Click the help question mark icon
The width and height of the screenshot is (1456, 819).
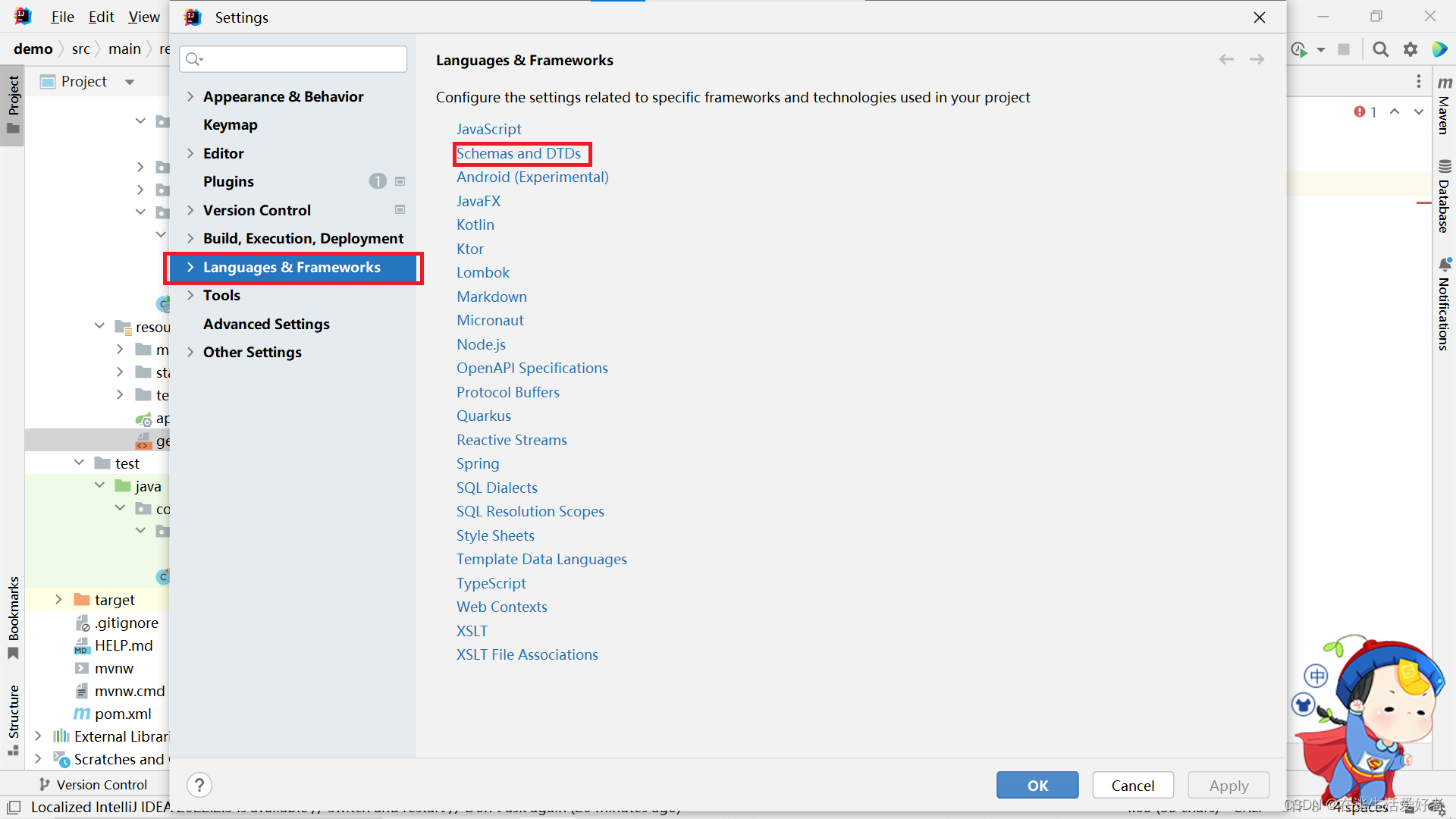point(199,784)
